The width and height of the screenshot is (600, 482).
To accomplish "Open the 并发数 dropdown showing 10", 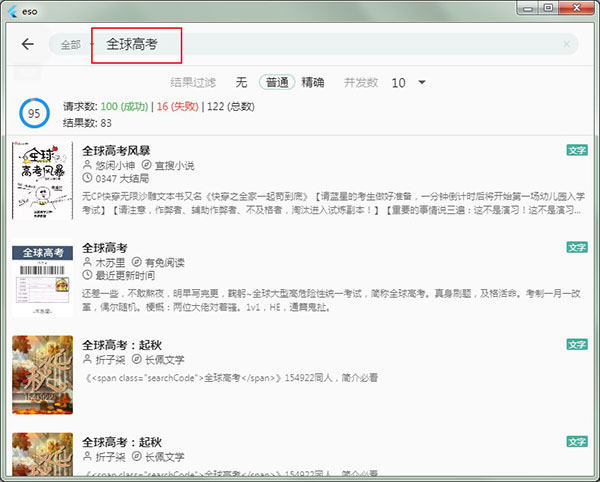I will pos(408,83).
